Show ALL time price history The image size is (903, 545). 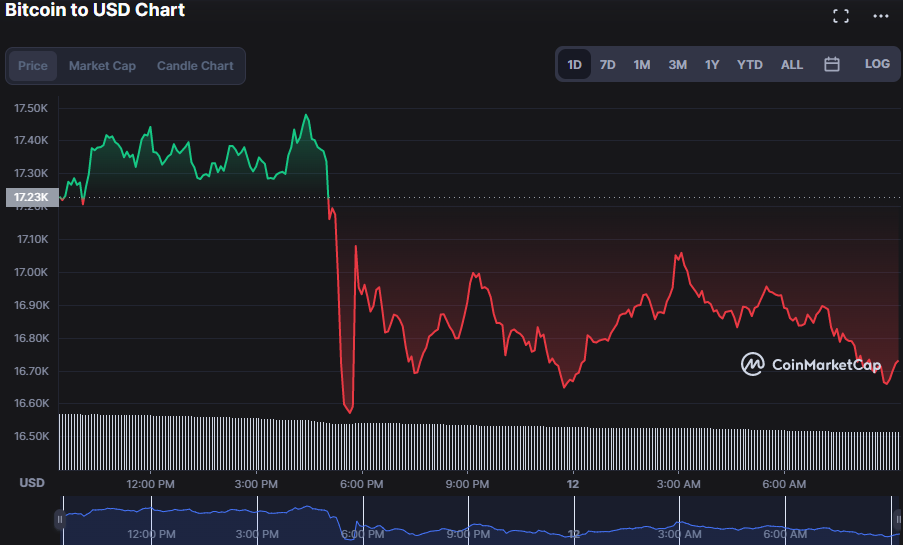[x=791, y=64]
